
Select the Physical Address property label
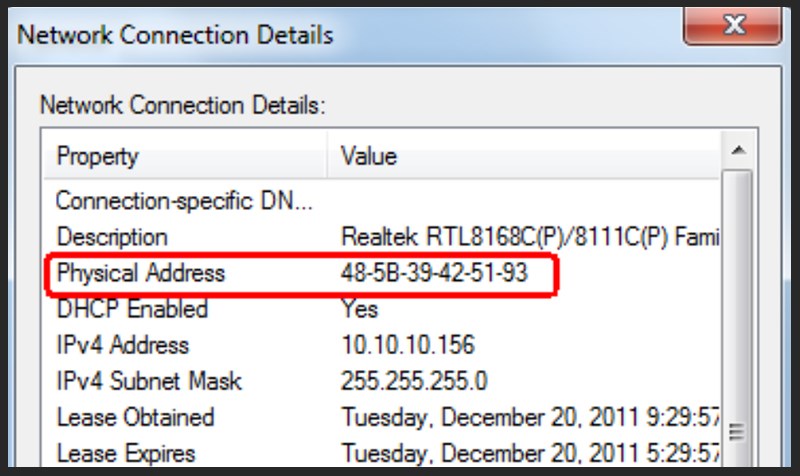141,273
